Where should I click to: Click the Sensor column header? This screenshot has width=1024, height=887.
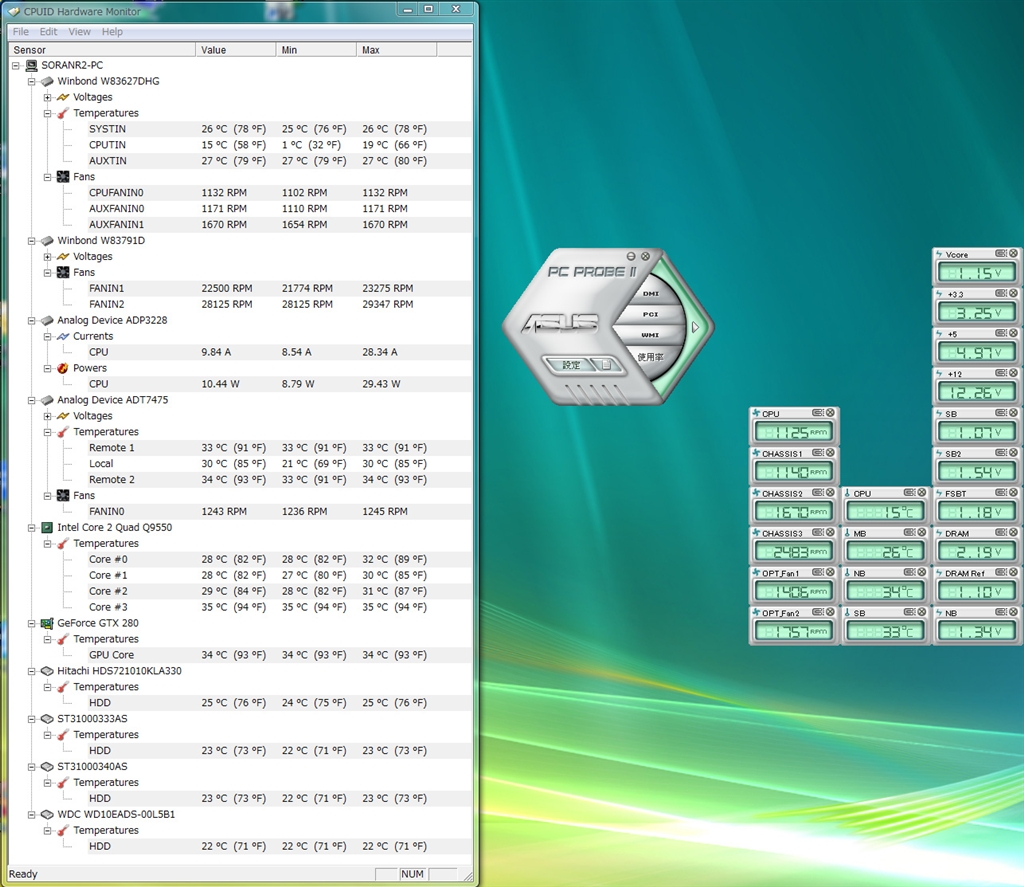point(102,50)
